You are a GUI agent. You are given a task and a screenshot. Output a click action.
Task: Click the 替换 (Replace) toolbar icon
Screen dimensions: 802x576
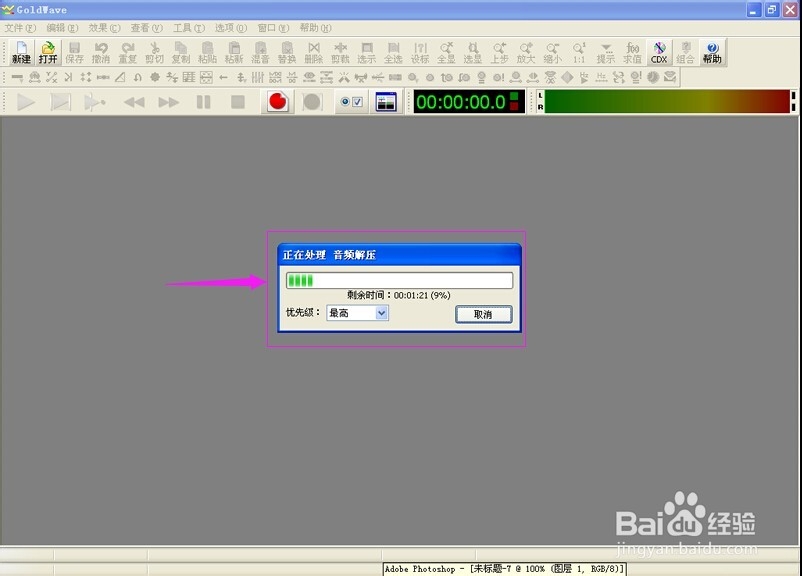(x=287, y=53)
